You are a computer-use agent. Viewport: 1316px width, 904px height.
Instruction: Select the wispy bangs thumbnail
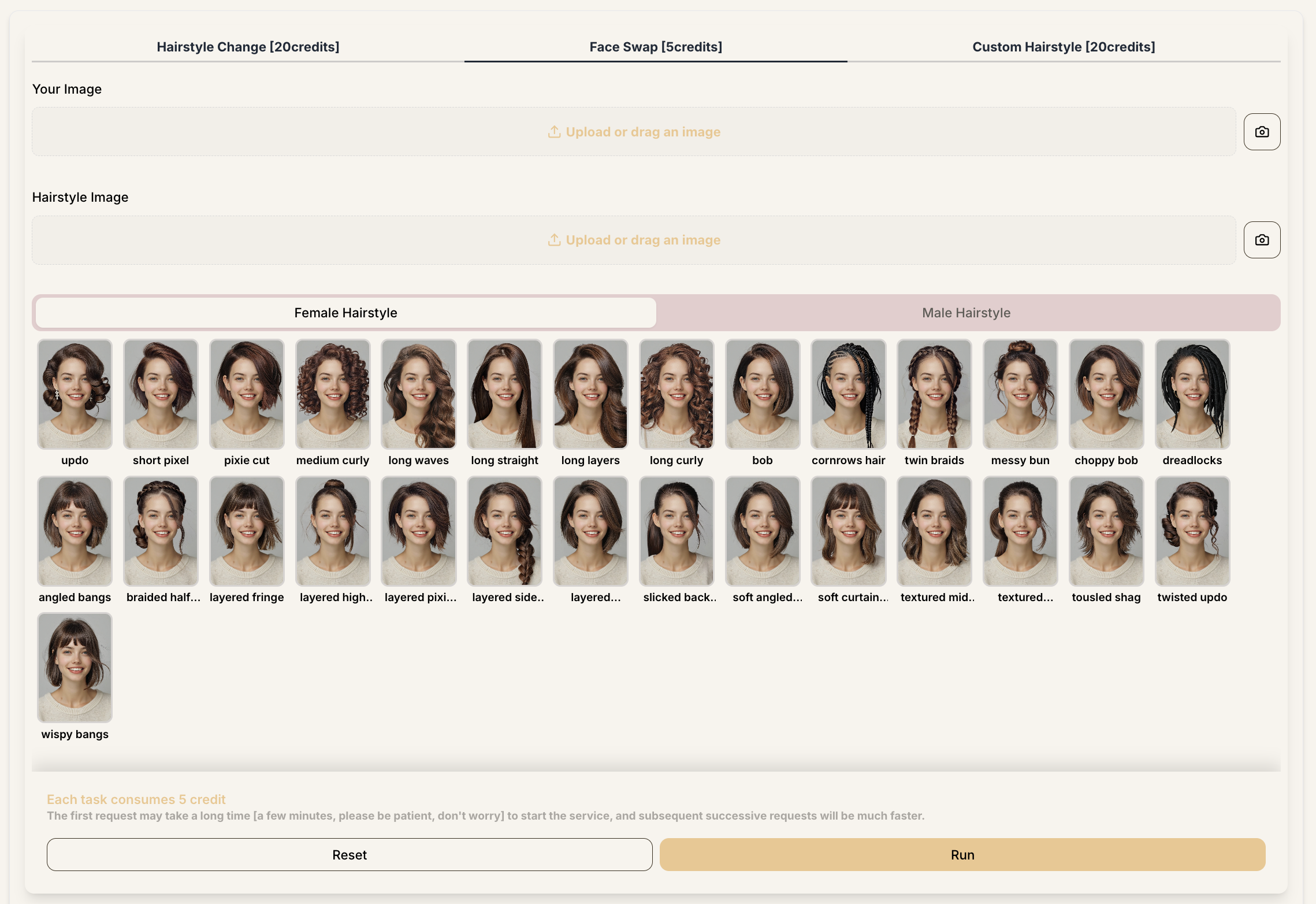(75, 668)
